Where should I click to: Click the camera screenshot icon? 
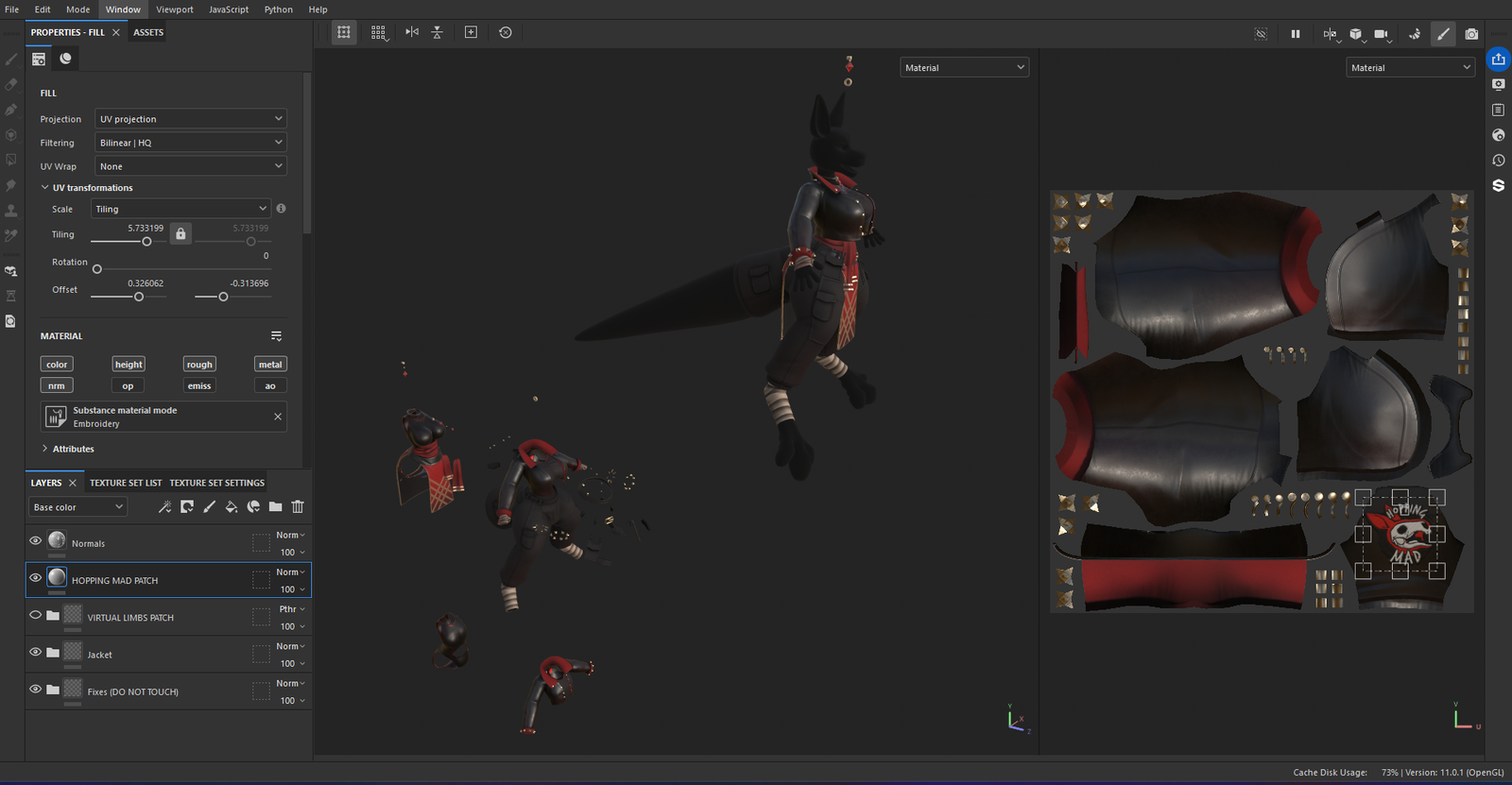point(1471,34)
